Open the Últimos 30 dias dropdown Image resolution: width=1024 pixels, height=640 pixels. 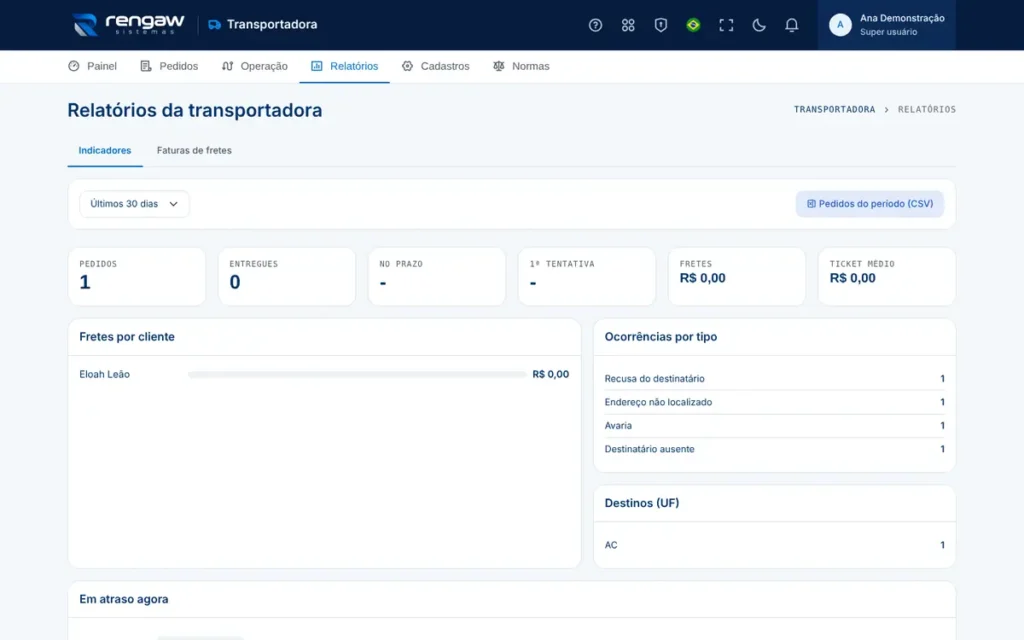pos(135,204)
